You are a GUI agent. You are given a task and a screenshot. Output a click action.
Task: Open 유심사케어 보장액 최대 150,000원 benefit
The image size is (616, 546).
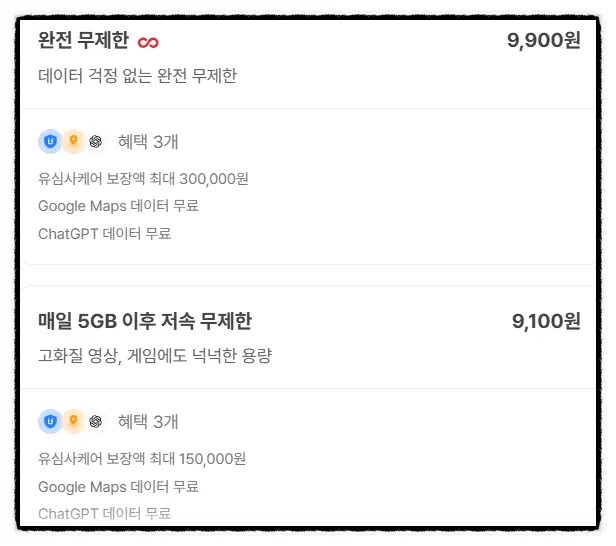coord(142,459)
